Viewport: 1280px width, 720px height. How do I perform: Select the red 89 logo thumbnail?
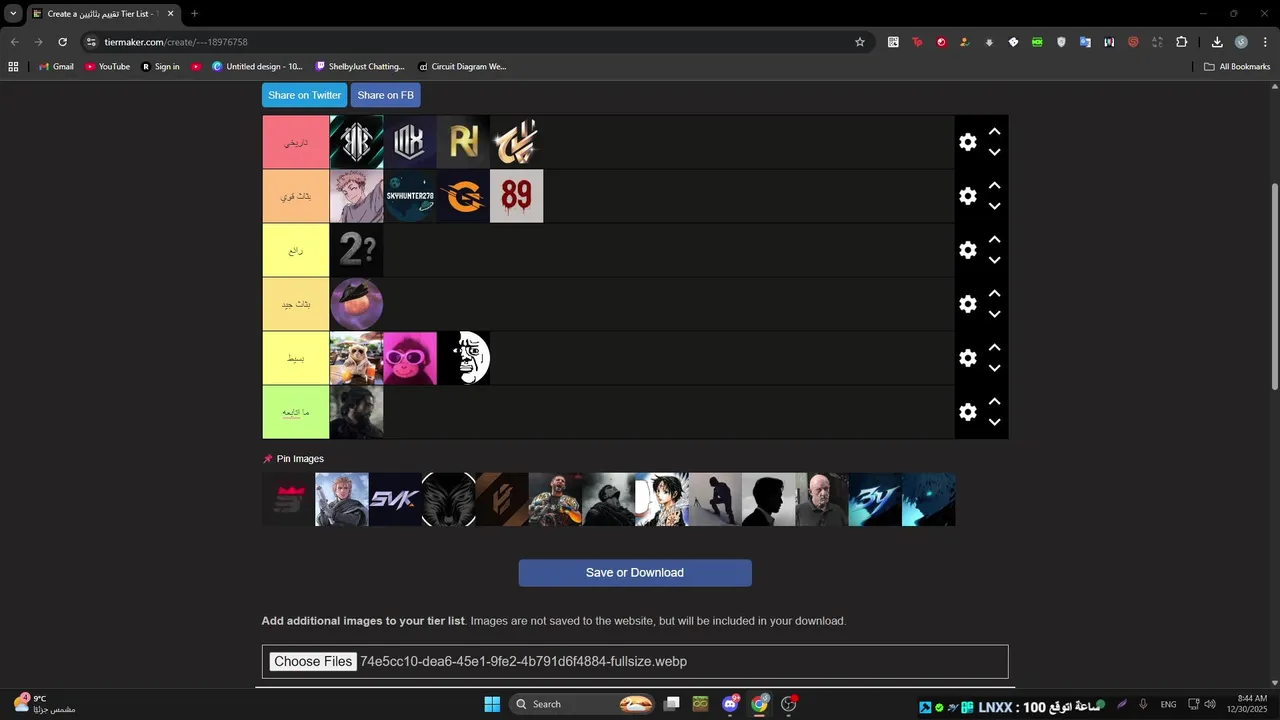[517, 196]
